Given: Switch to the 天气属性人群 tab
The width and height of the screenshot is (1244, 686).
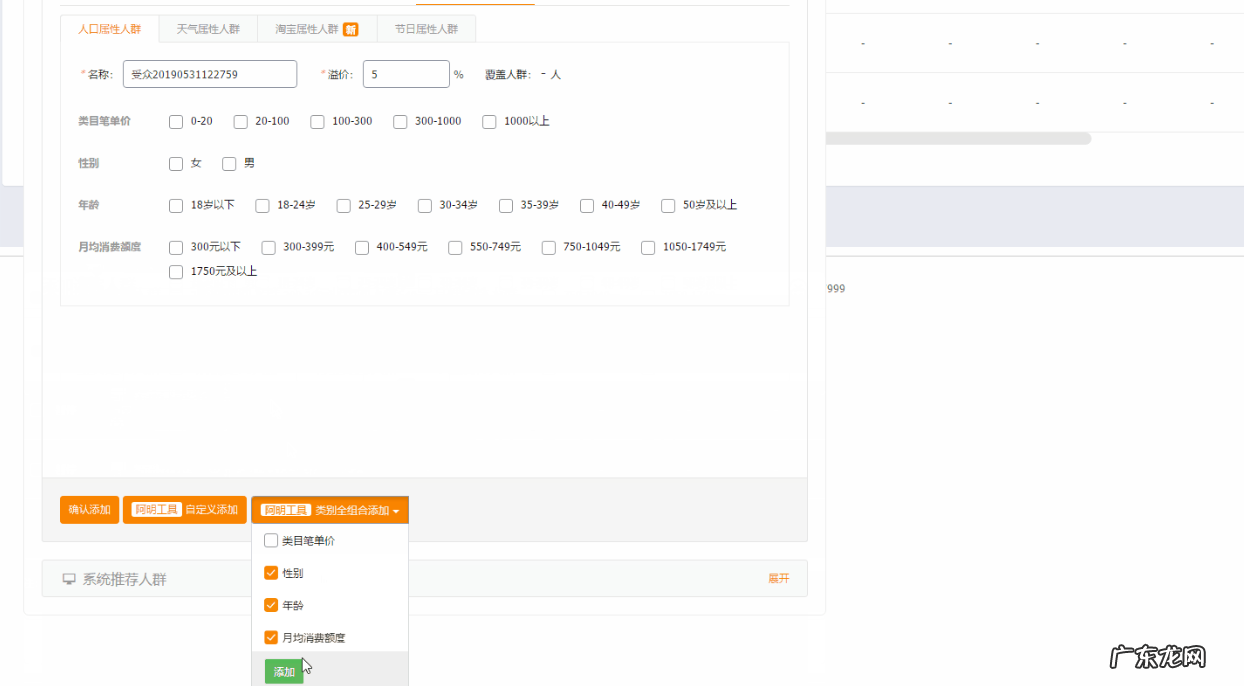Looking at the screenshot, I should (207, 29).
